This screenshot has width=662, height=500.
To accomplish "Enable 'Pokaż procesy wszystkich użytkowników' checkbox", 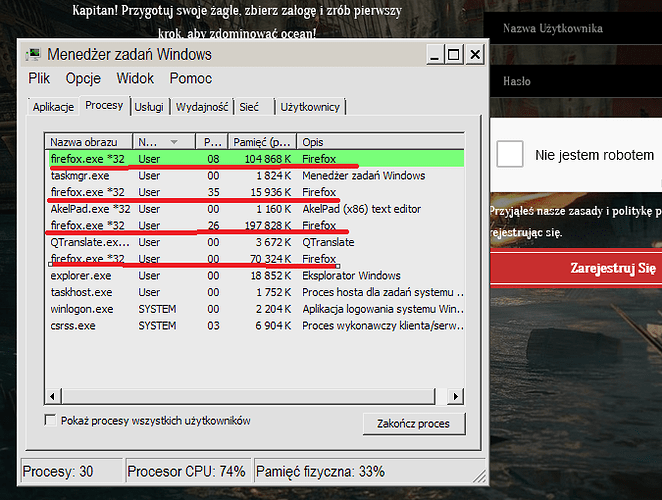I will [50, 420].
